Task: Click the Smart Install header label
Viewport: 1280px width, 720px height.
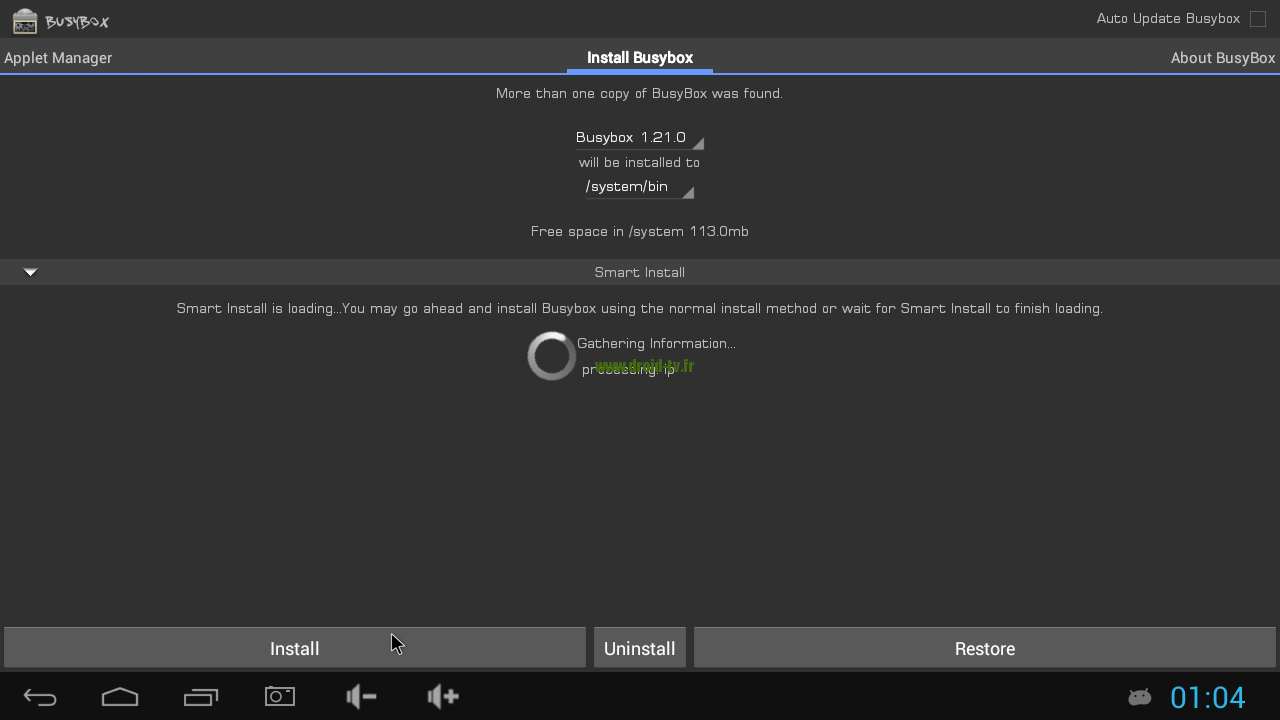Action: point(640,272)
